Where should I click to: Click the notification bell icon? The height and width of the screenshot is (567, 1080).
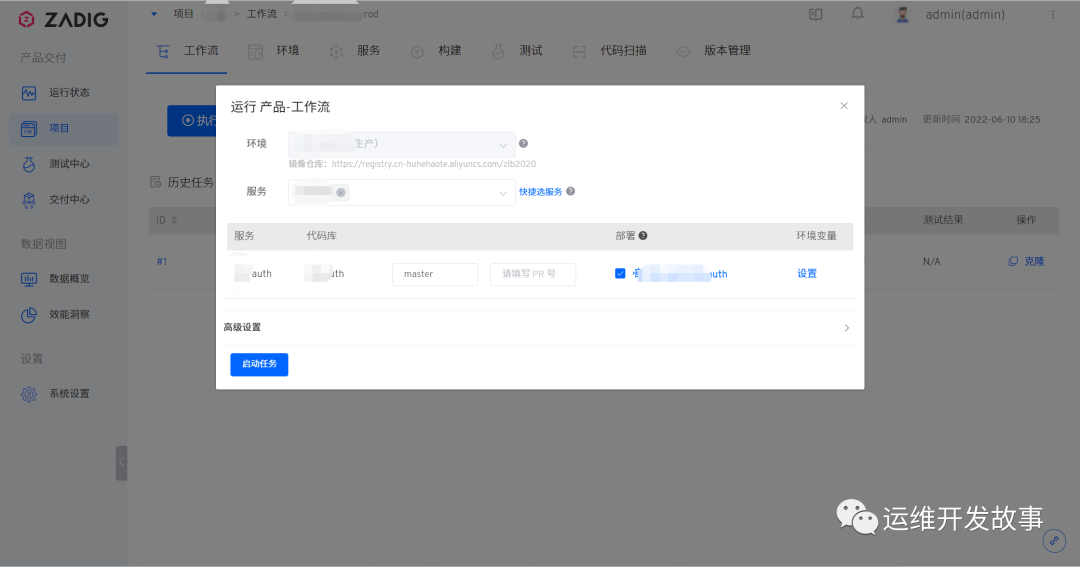tap(857, 14)
